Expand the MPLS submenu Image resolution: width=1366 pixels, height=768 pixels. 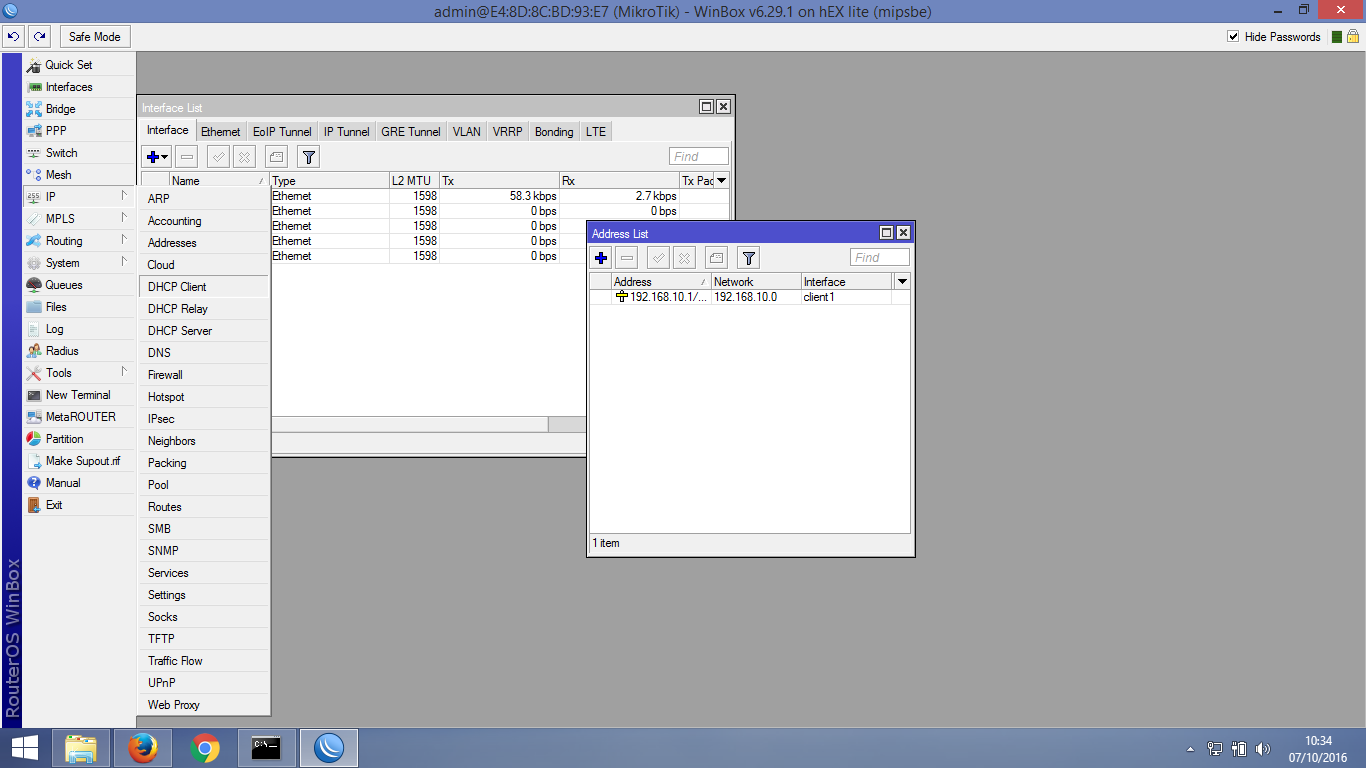78,219
